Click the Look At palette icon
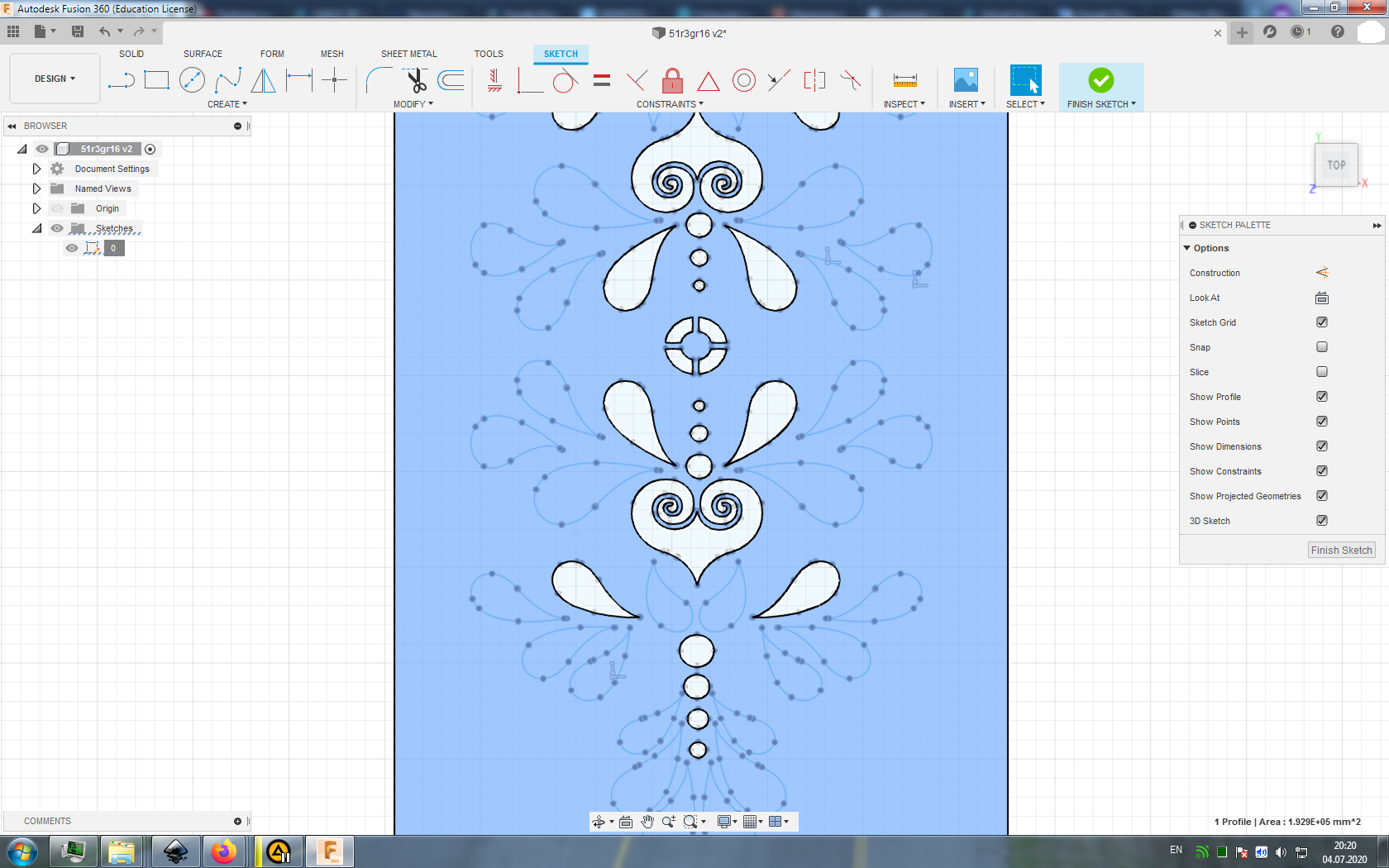This screenshot has height=868, width=1389. point(1322,298)
